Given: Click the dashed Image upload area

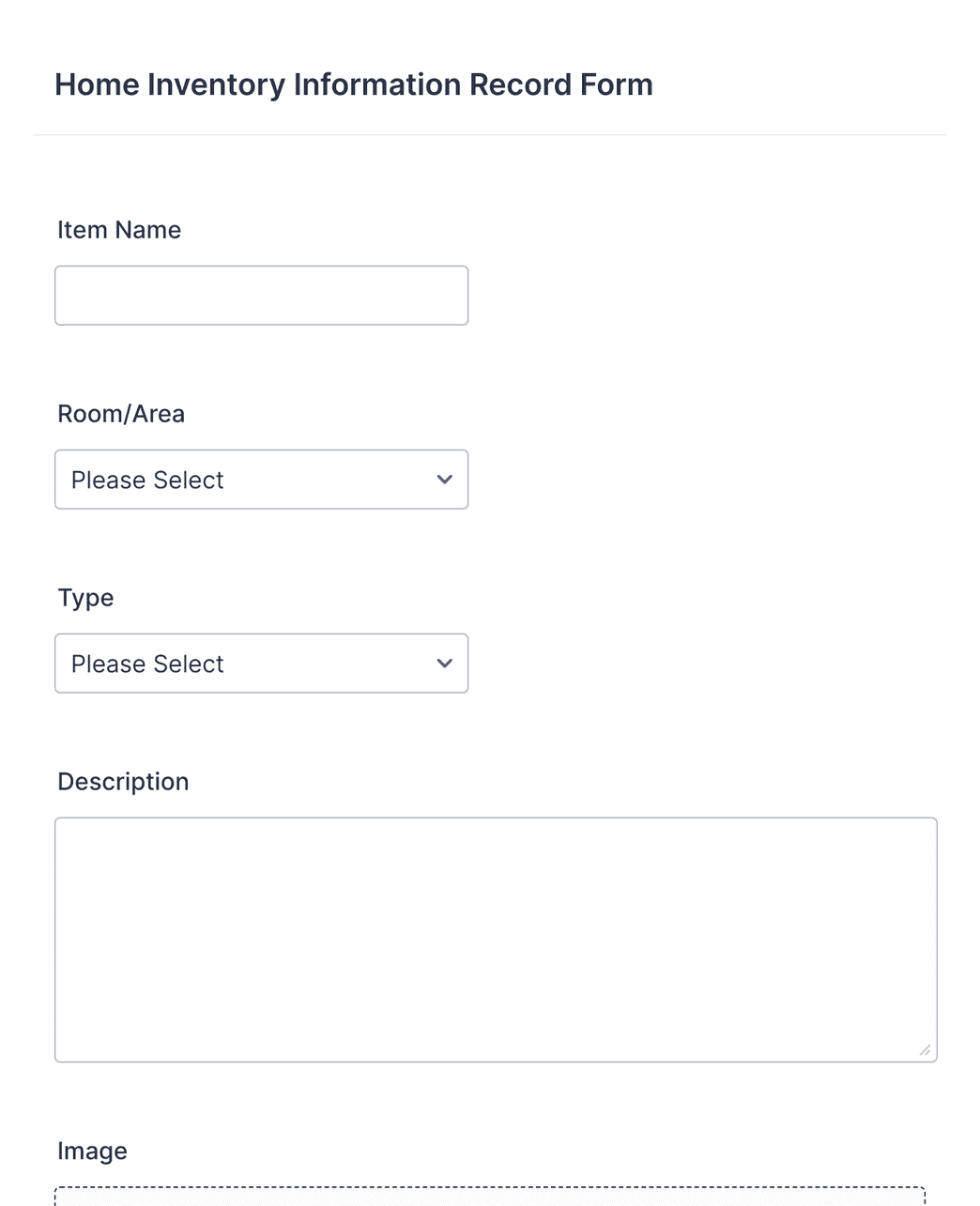Looking at the screenshot, I should click(496, 1197).
